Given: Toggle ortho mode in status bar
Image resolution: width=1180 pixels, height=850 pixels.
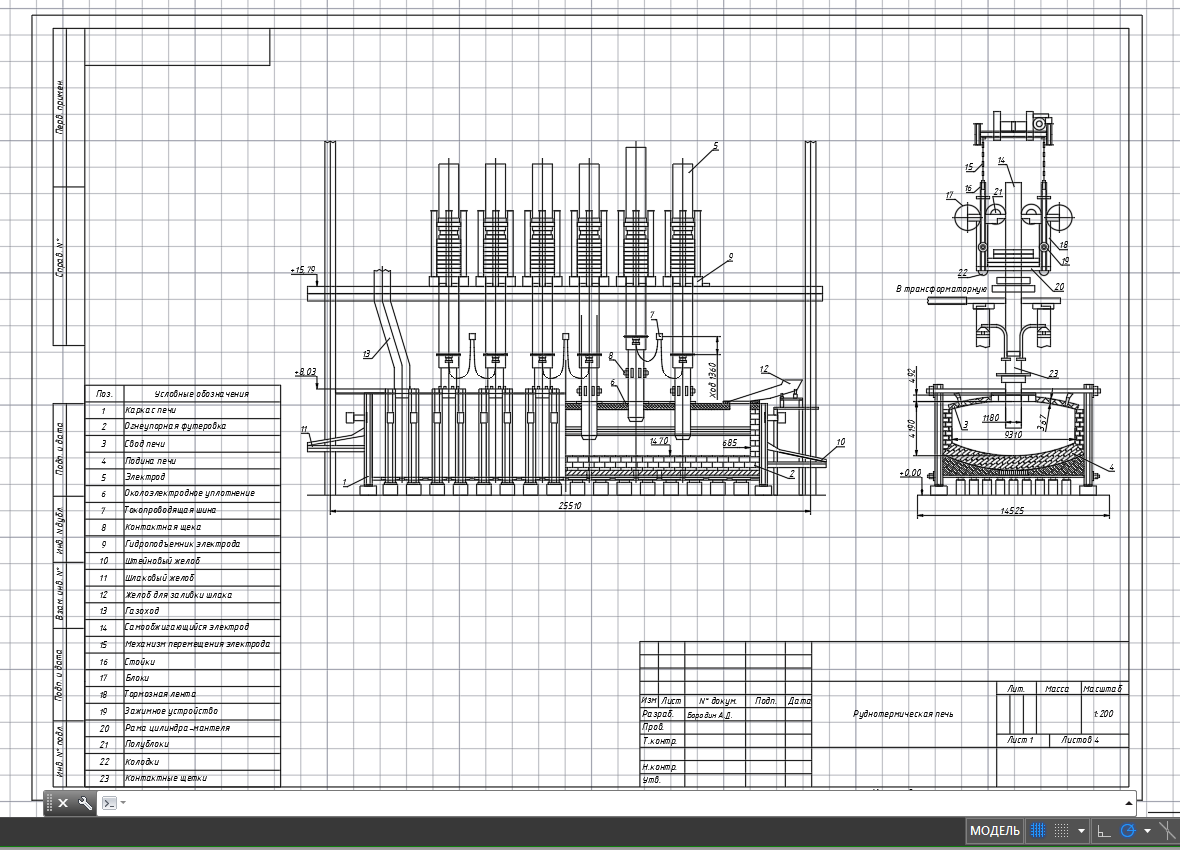Looking at the screenshot, I should [1103, 831].
